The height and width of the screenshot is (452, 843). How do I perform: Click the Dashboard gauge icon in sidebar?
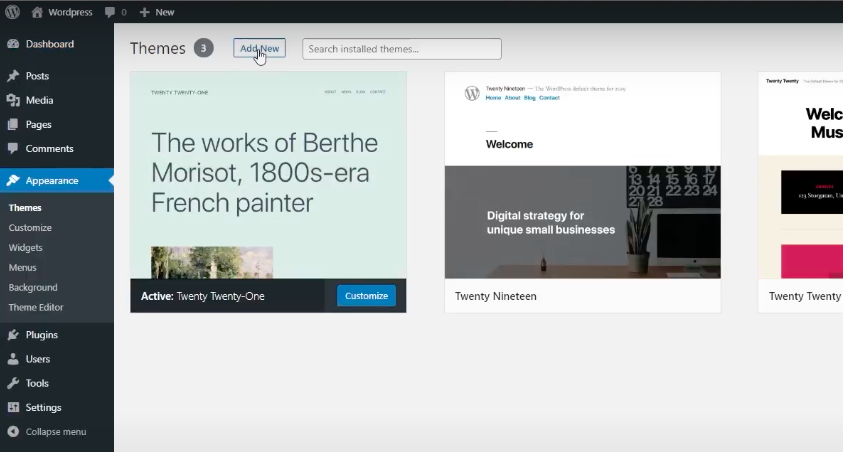pyautogui.click(x=13, y=44)
